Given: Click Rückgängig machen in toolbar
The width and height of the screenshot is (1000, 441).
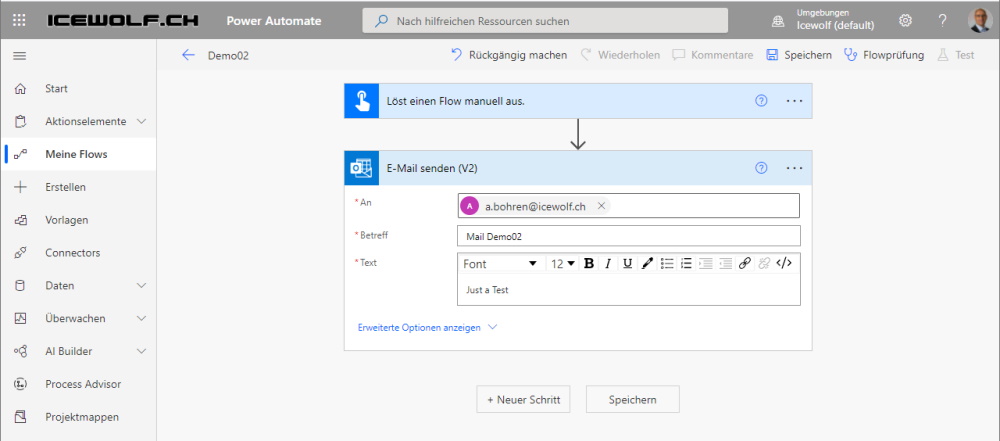Looking at the screenshot, I should click(509, 55).
